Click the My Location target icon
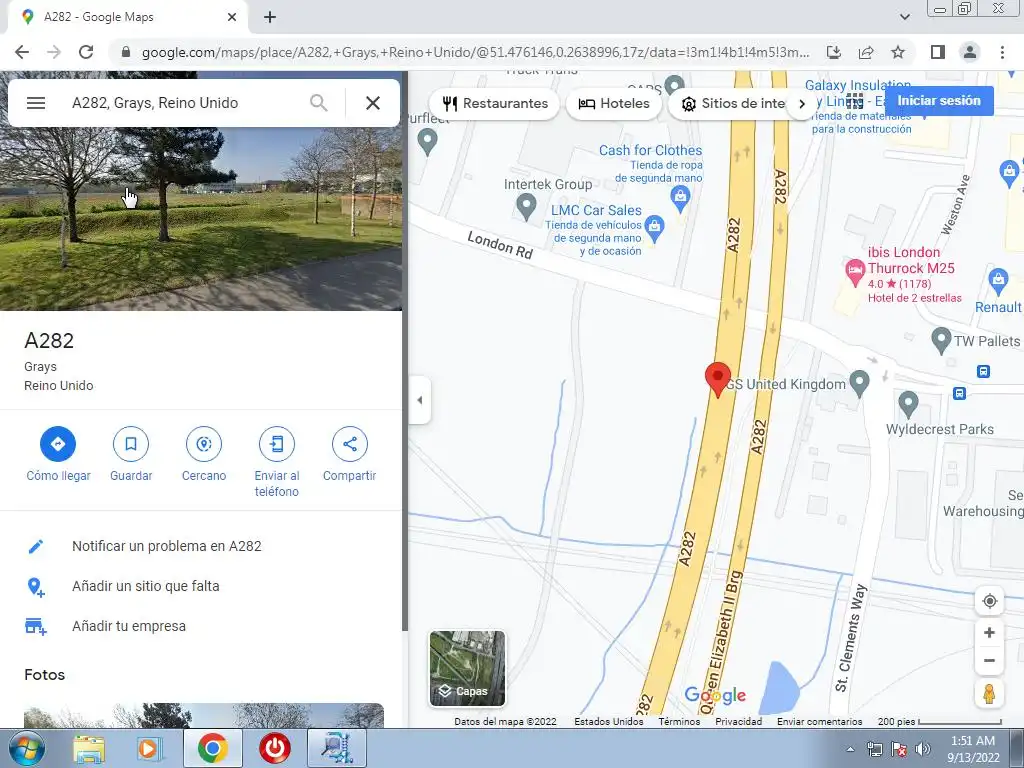1024x768 pixels. 989,601
